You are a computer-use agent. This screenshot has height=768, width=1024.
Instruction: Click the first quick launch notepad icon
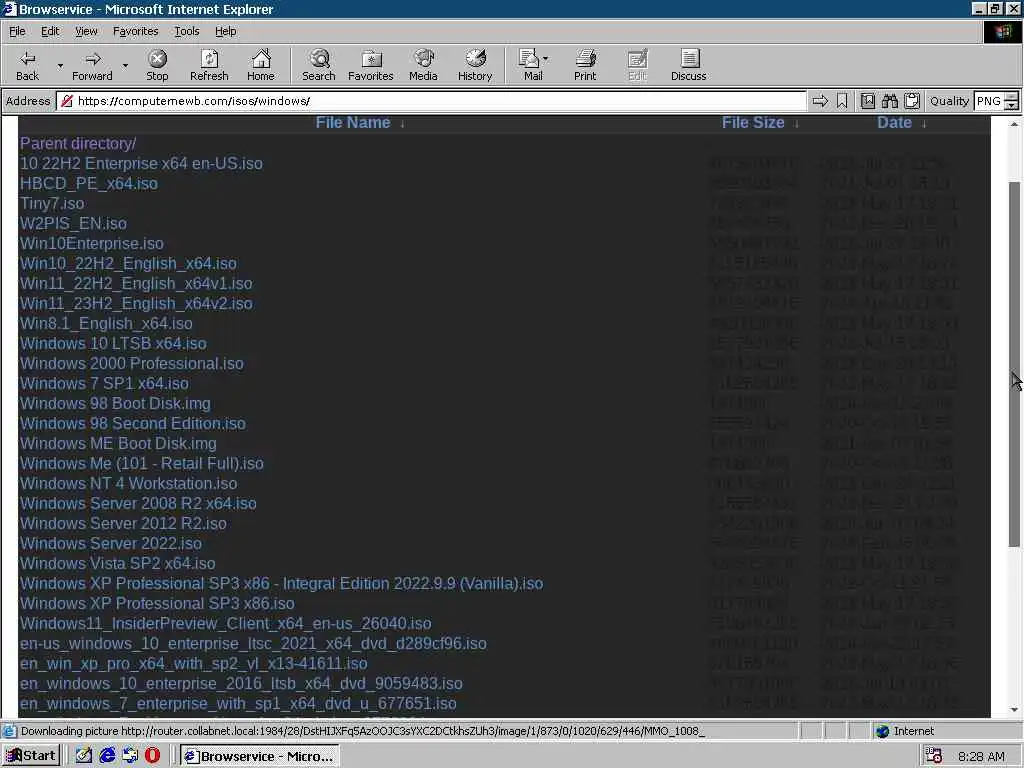pos(84,756)
